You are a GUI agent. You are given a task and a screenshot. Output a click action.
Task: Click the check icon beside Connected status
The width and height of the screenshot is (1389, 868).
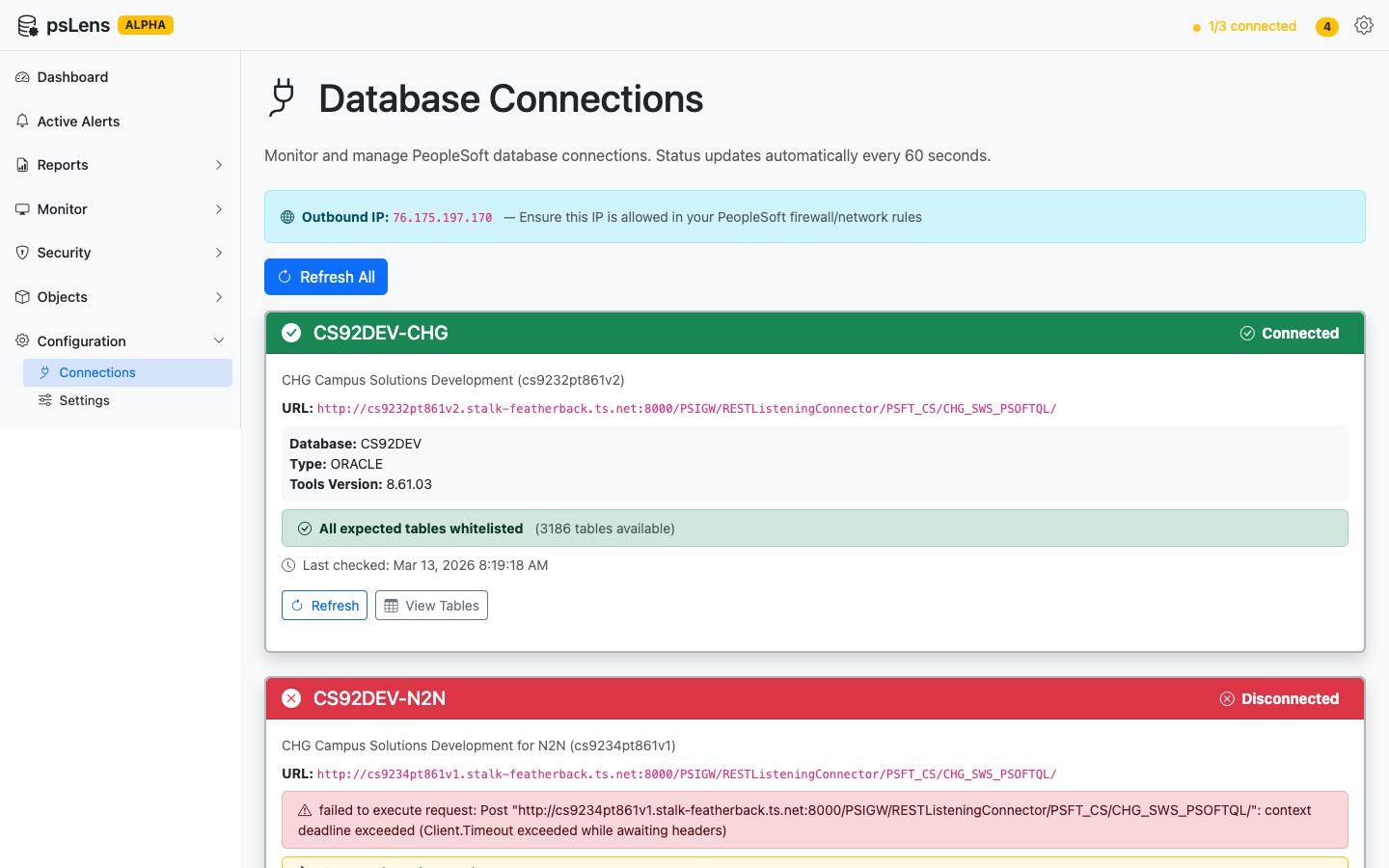coord(1247,334)
